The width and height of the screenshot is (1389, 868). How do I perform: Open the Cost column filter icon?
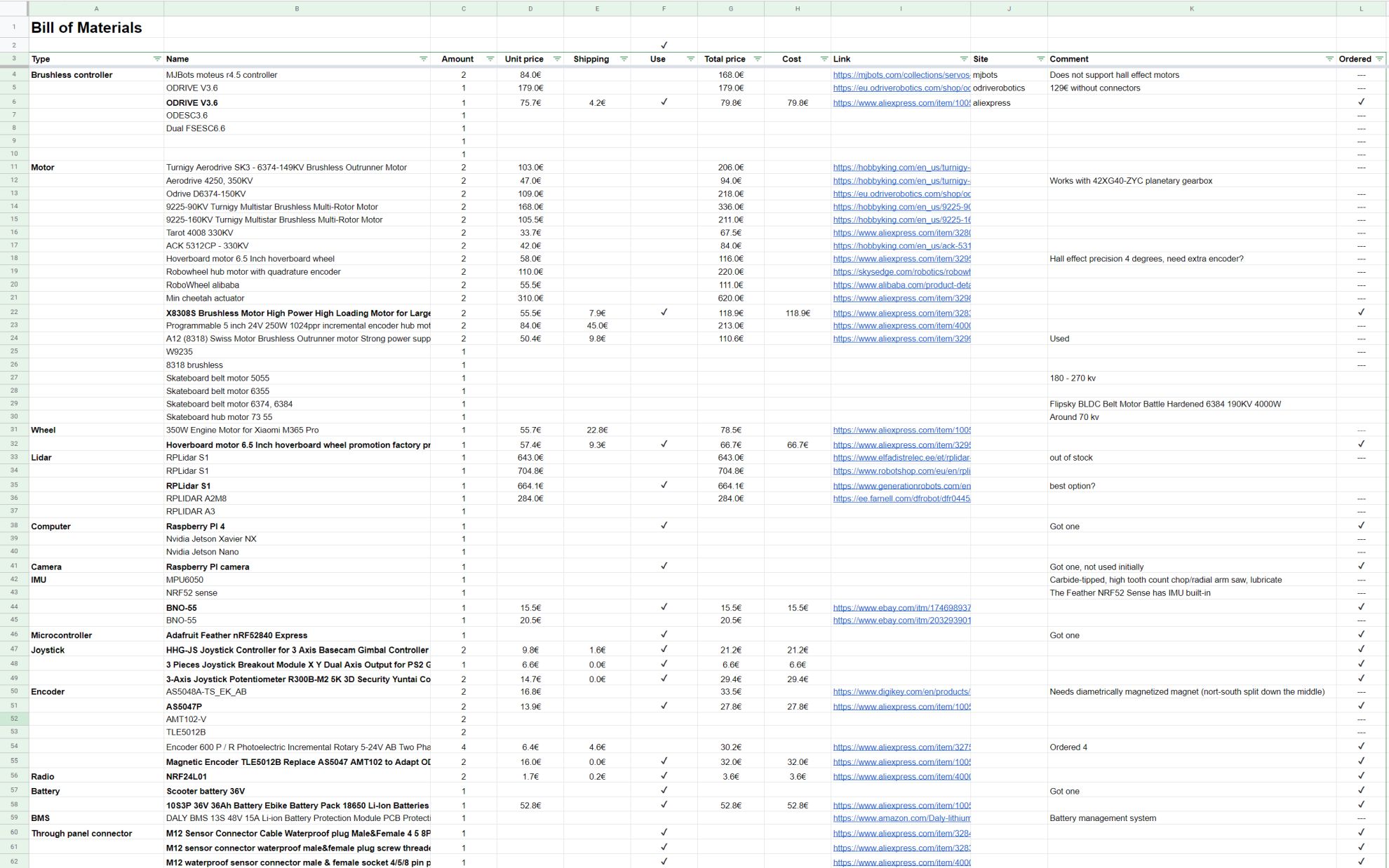[x=824, y=59]
